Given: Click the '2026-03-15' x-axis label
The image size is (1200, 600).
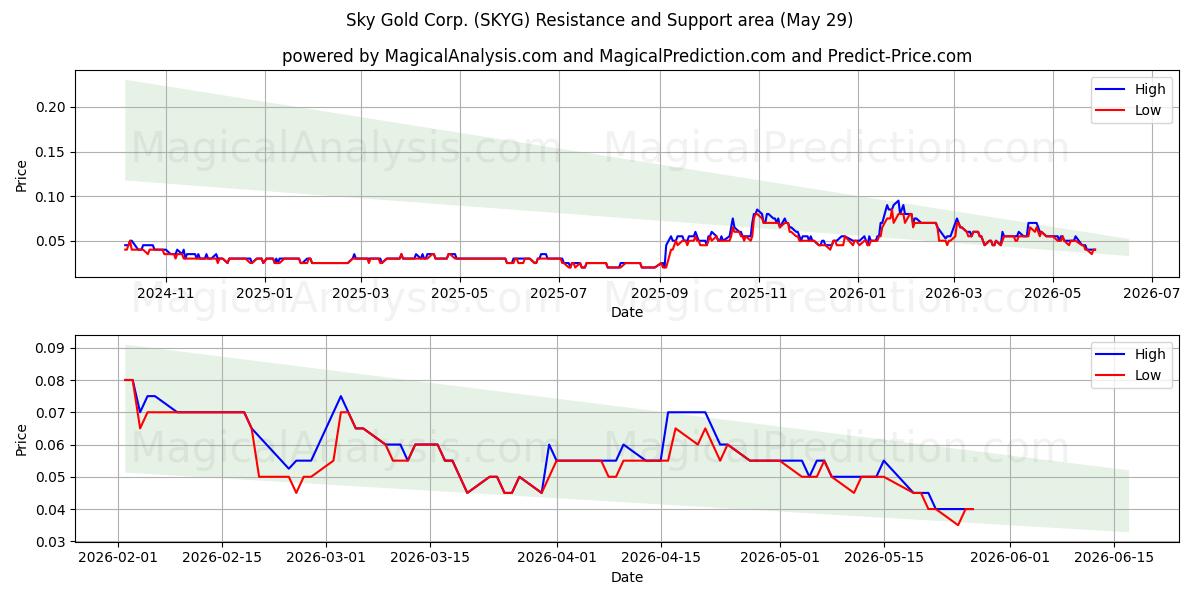Looking at the screenshot, I should [430, 558].
